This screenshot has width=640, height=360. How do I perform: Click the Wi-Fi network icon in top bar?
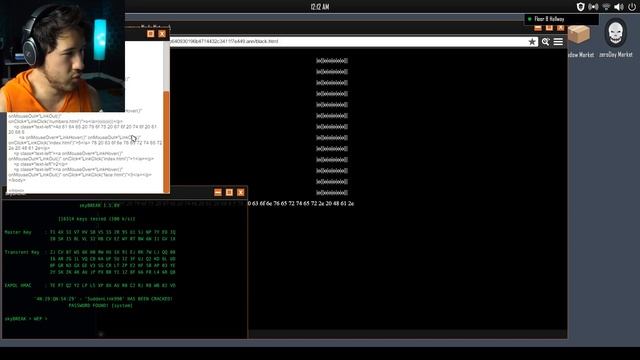(606, 7)
